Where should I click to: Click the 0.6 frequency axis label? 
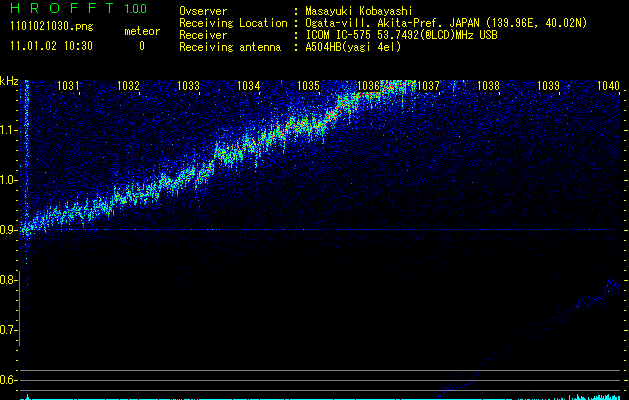coord(8,380)
